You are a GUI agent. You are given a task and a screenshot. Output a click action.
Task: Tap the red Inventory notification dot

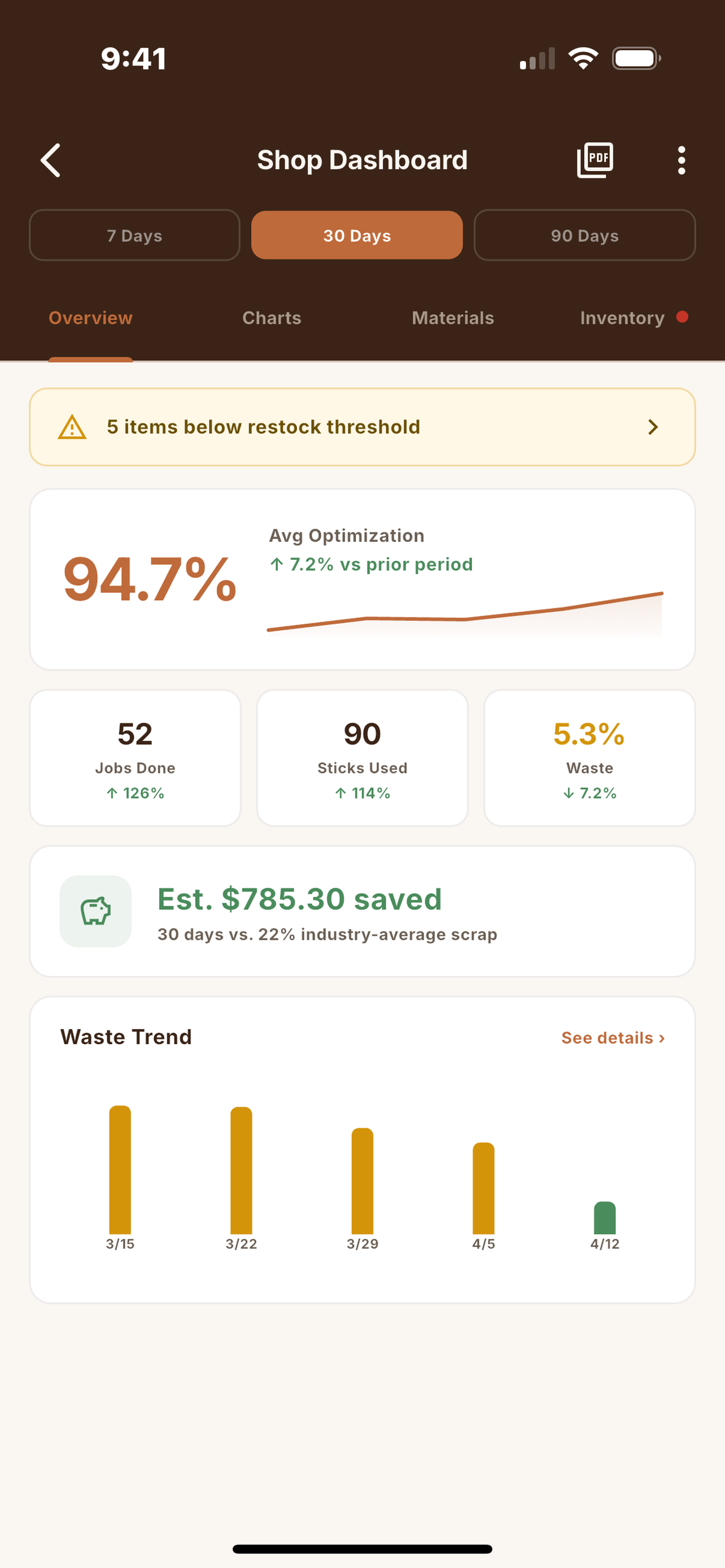click(683, 317)
